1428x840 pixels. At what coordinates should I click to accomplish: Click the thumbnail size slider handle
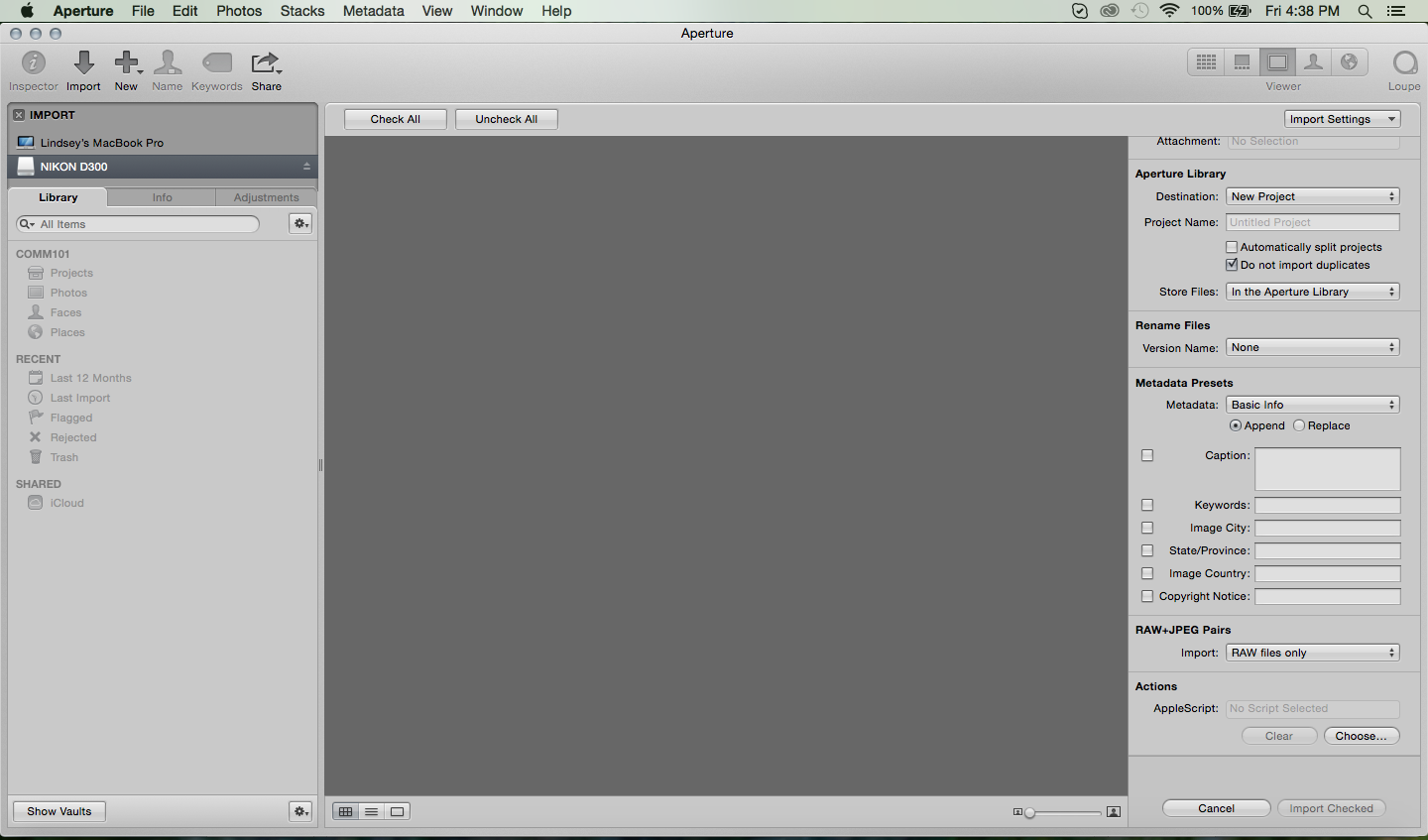coord(1030,813)
